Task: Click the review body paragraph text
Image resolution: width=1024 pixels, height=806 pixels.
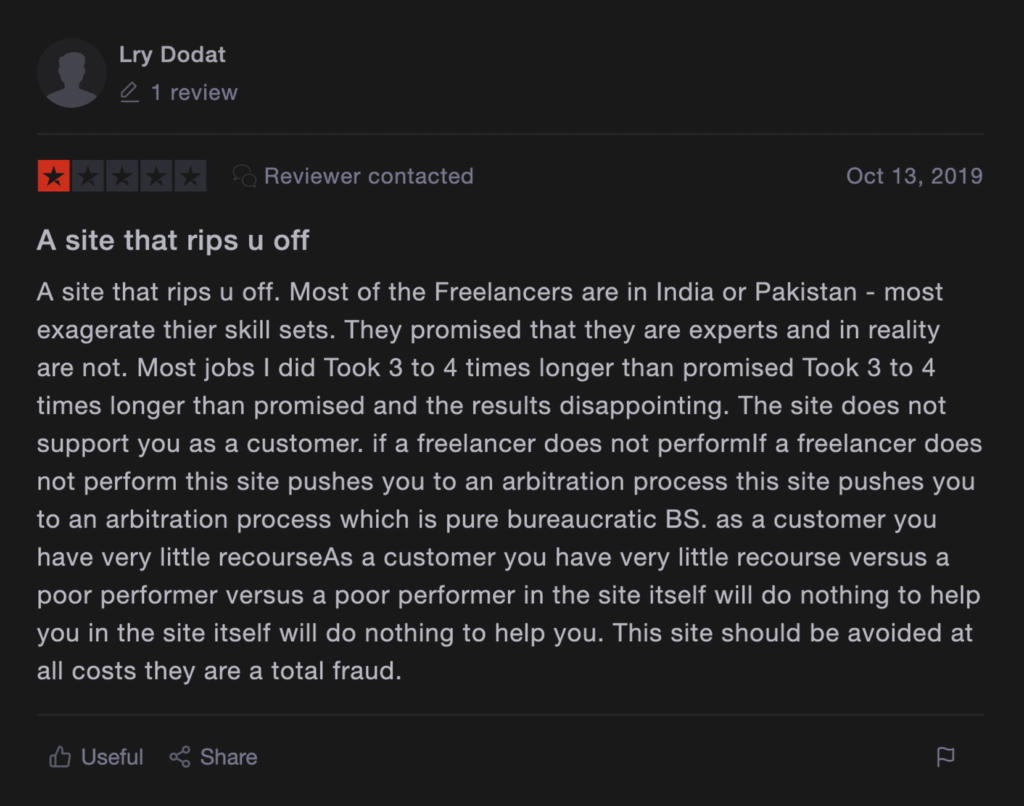Action: (509, 481)
